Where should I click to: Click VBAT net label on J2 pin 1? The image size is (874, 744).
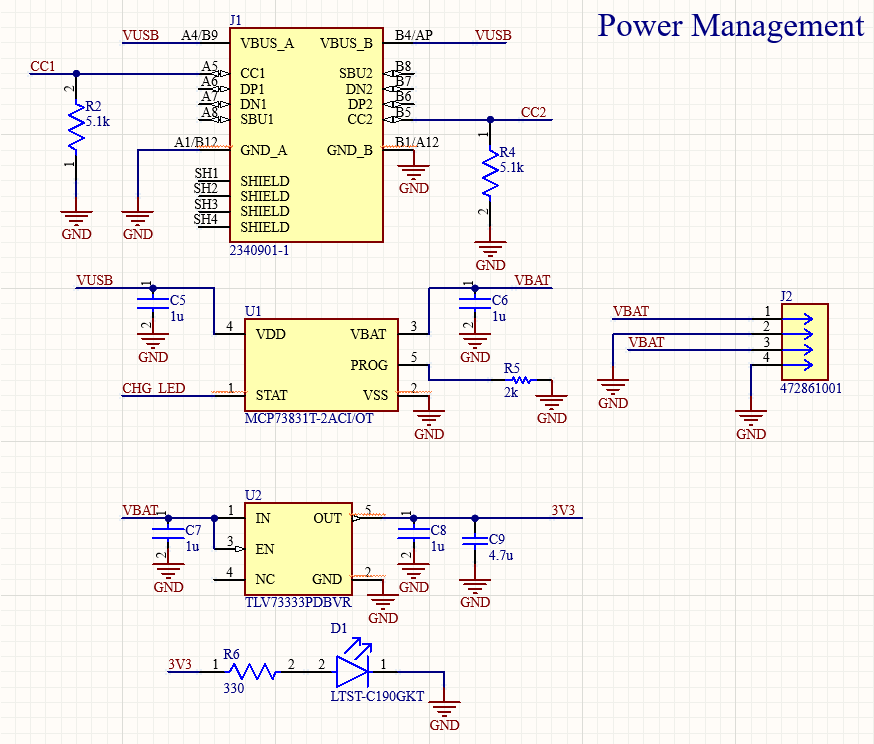click(631, 312)
